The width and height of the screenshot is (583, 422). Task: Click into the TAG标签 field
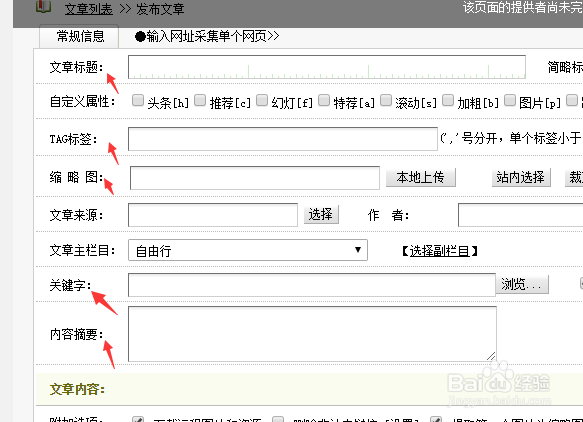[x=283, y=139]
